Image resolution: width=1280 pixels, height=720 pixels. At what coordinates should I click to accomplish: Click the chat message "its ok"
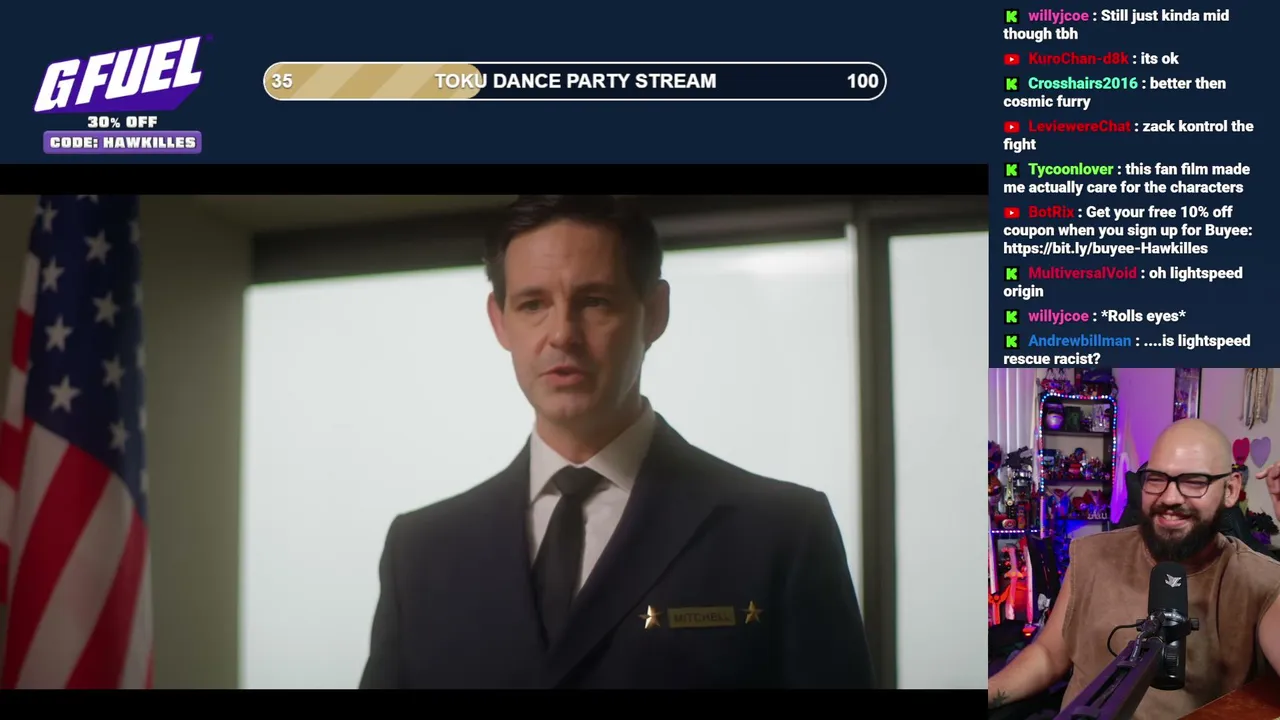tap(1159, 59)
